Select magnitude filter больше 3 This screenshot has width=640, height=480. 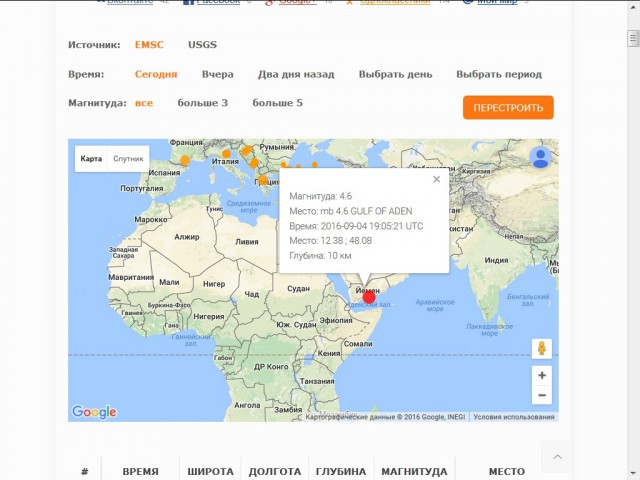click(x=203, y=103)
